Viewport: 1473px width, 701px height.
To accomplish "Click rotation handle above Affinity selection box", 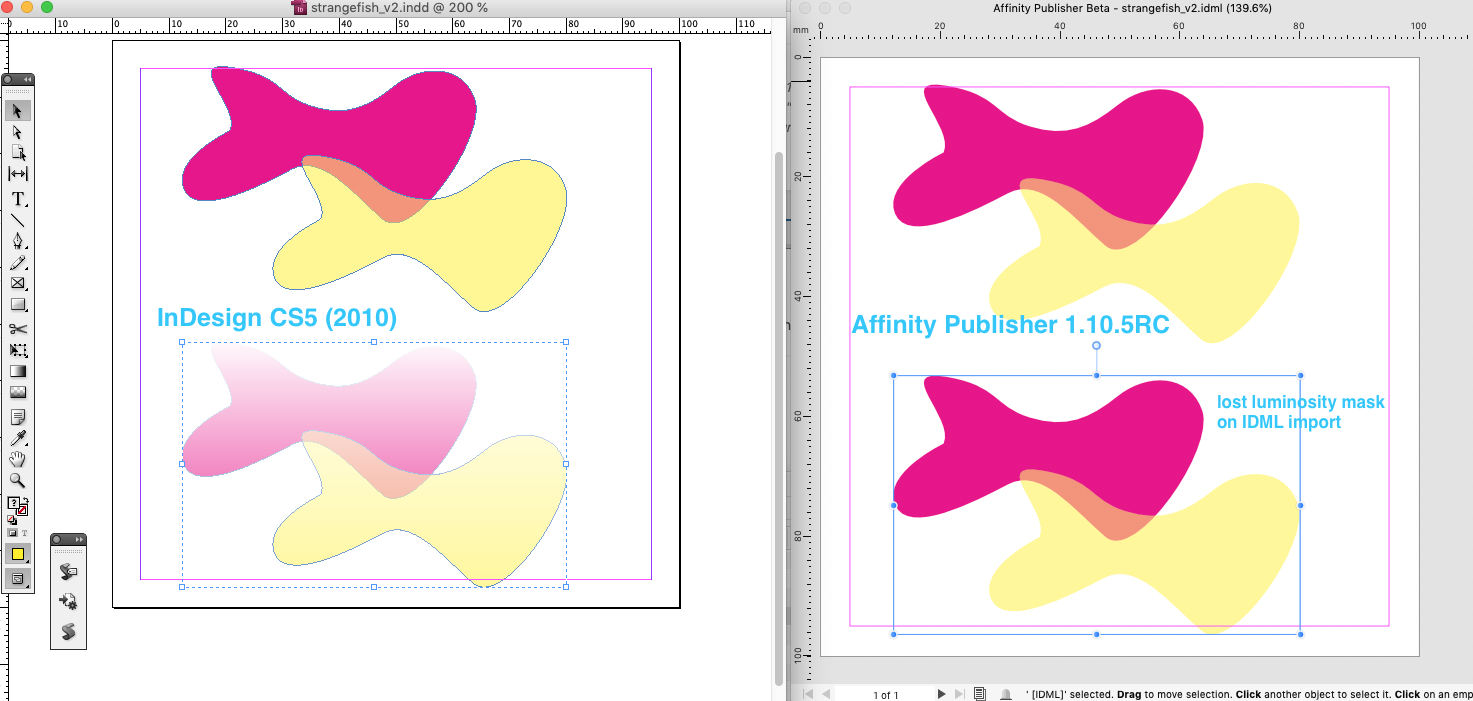I will point(1096,346).
